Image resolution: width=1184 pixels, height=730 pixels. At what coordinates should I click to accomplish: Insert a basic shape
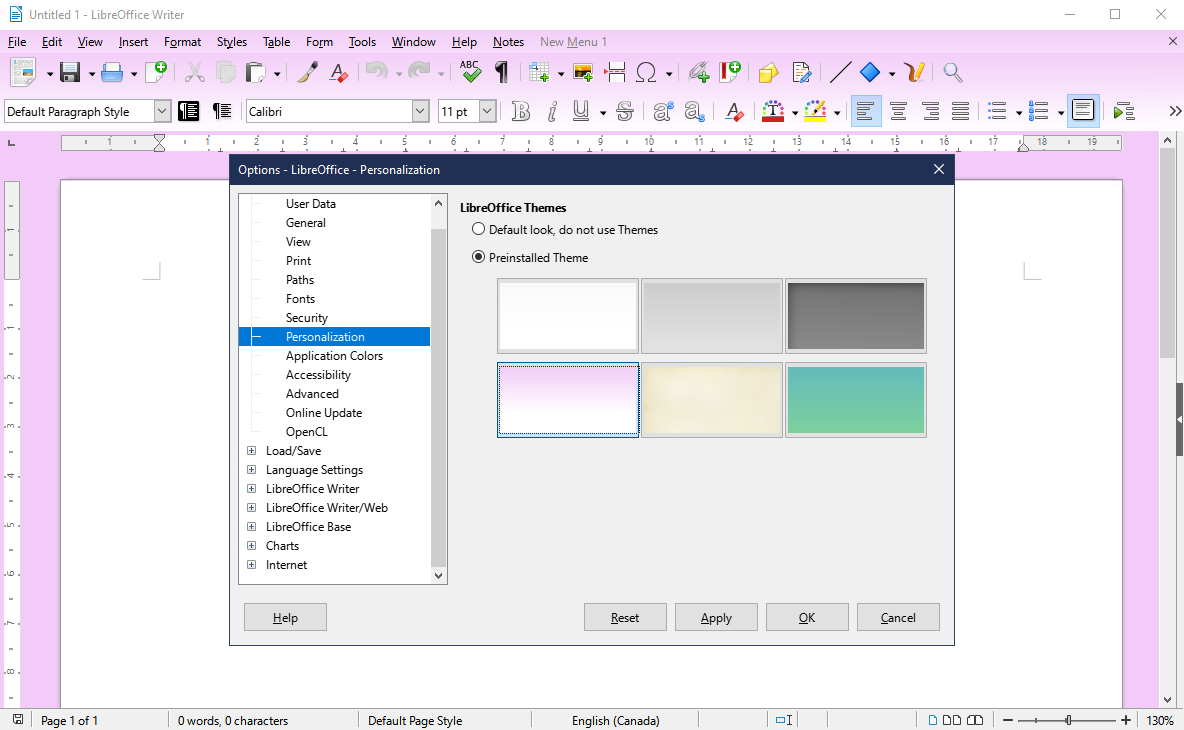coord(869,72)
